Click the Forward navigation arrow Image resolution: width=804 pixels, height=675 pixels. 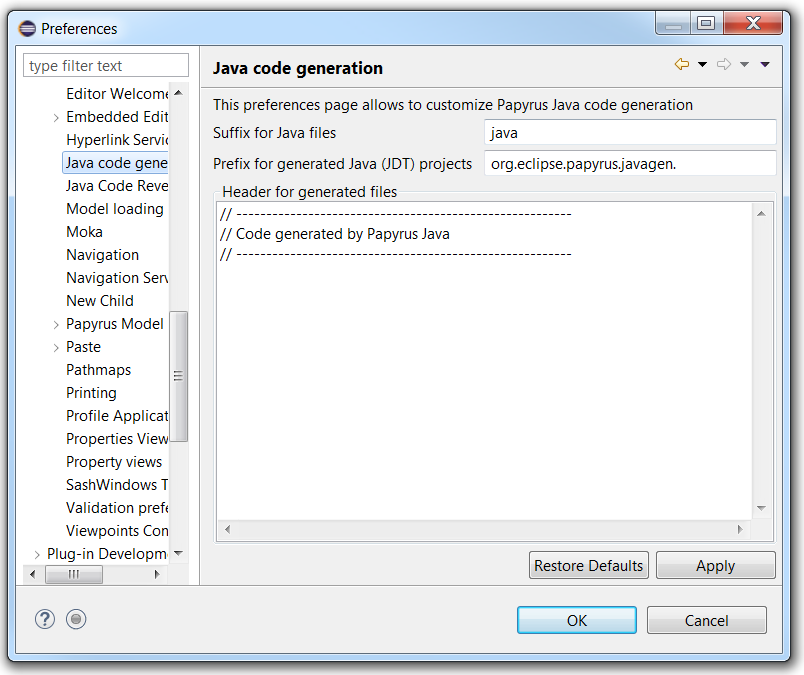pyautogui.click(x=724, y=65)
